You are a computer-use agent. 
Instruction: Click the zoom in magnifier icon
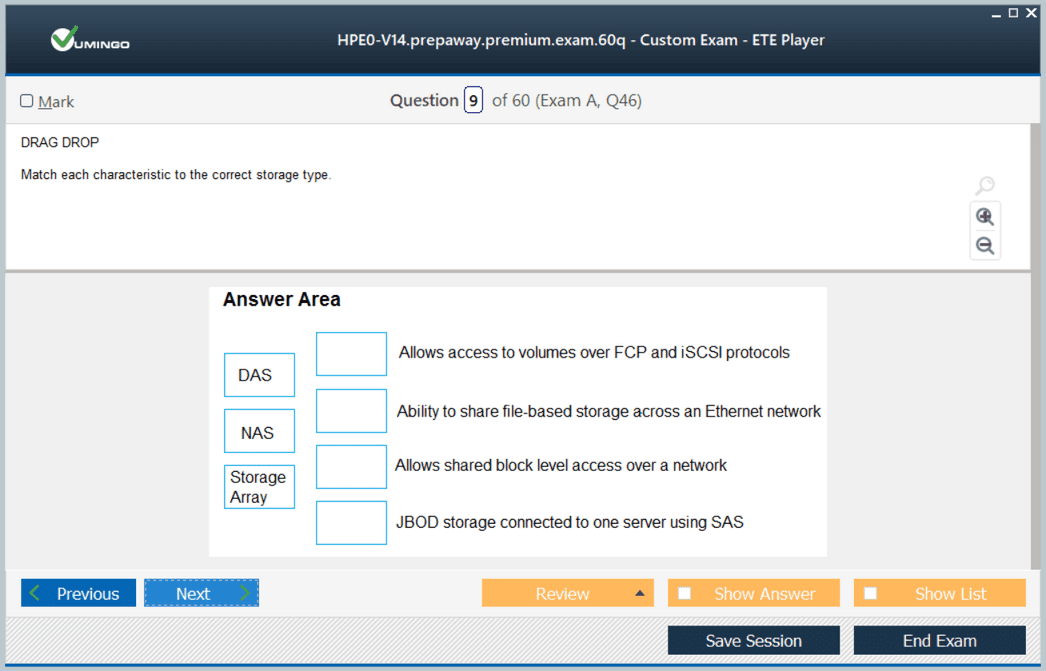(985, 217)
